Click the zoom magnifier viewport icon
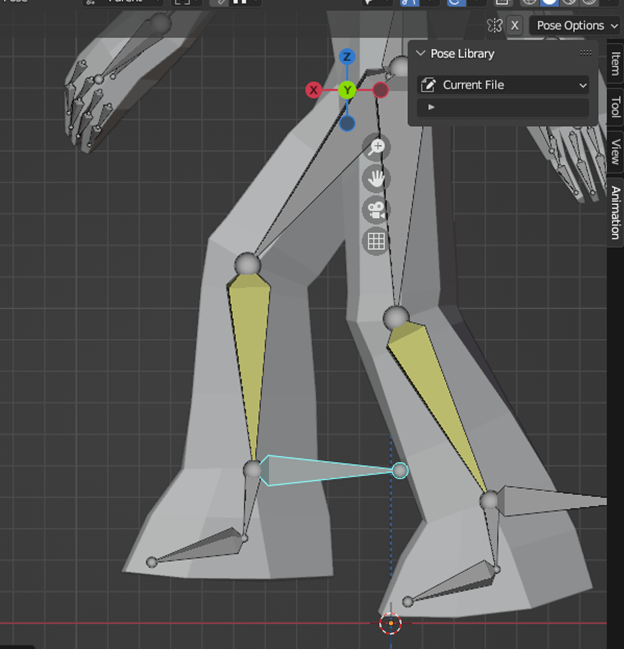Image resolution: width=624 pixels, height=649 pixels. pos(376,147)
